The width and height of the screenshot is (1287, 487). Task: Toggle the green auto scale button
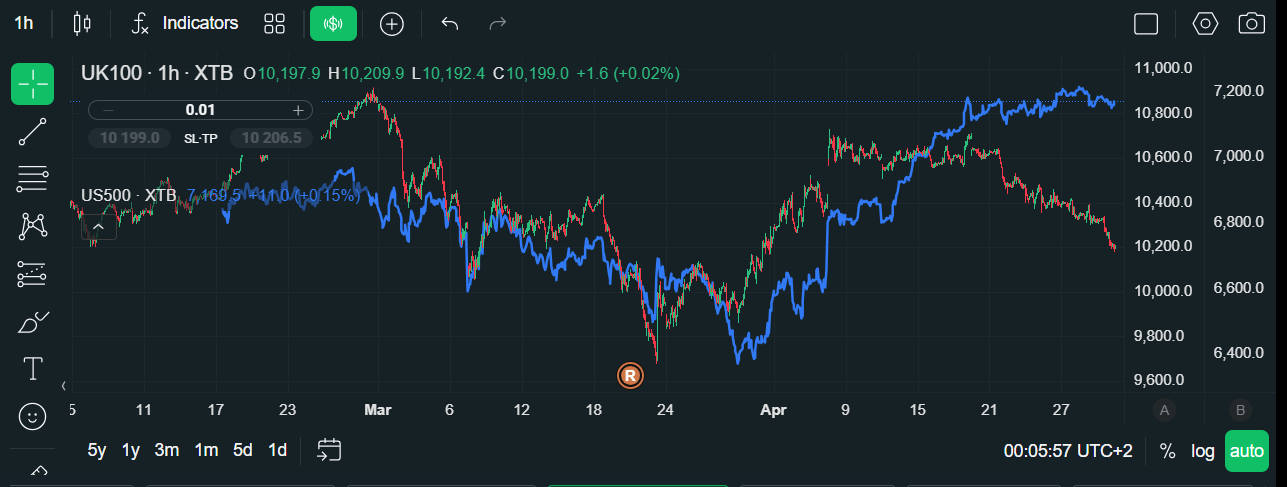tap(1247, 451)
